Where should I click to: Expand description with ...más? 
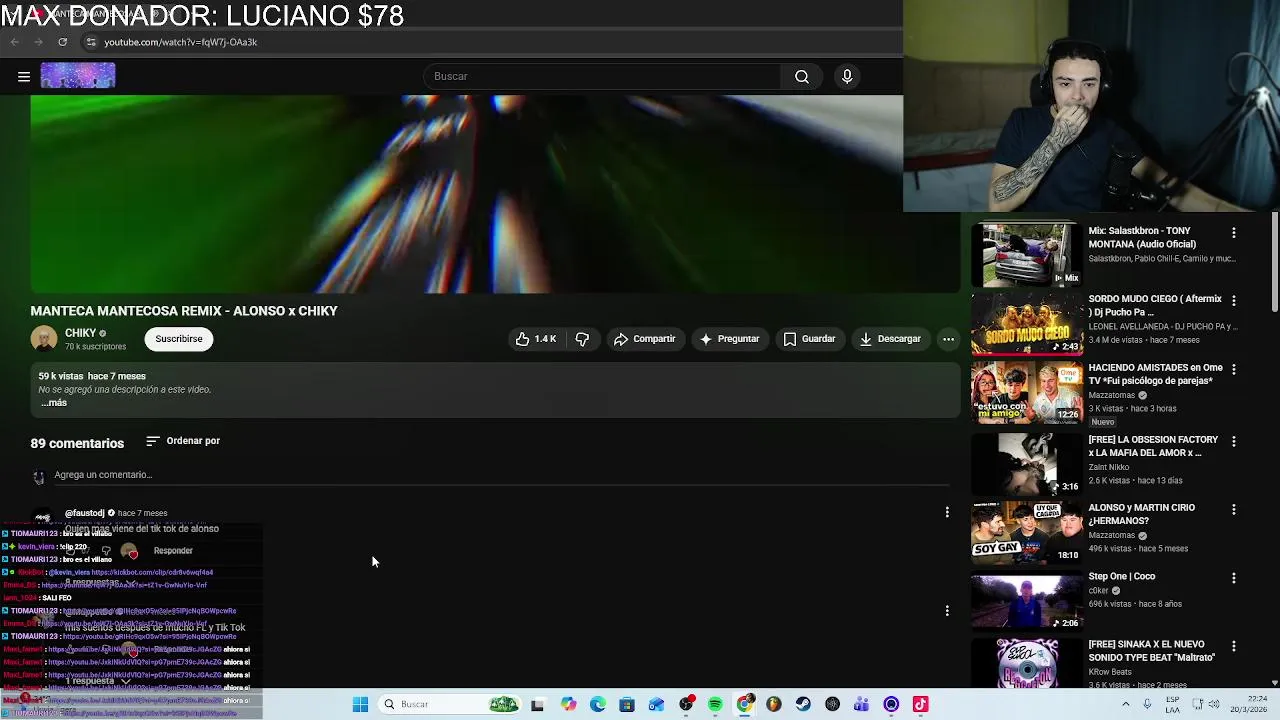click(54, 403)
